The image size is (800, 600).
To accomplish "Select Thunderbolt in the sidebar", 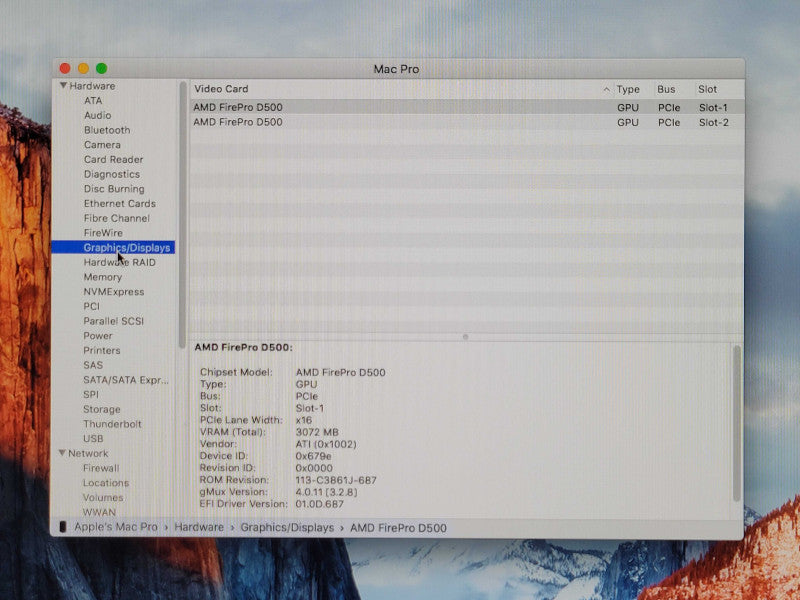I will (x=112, y=424).
